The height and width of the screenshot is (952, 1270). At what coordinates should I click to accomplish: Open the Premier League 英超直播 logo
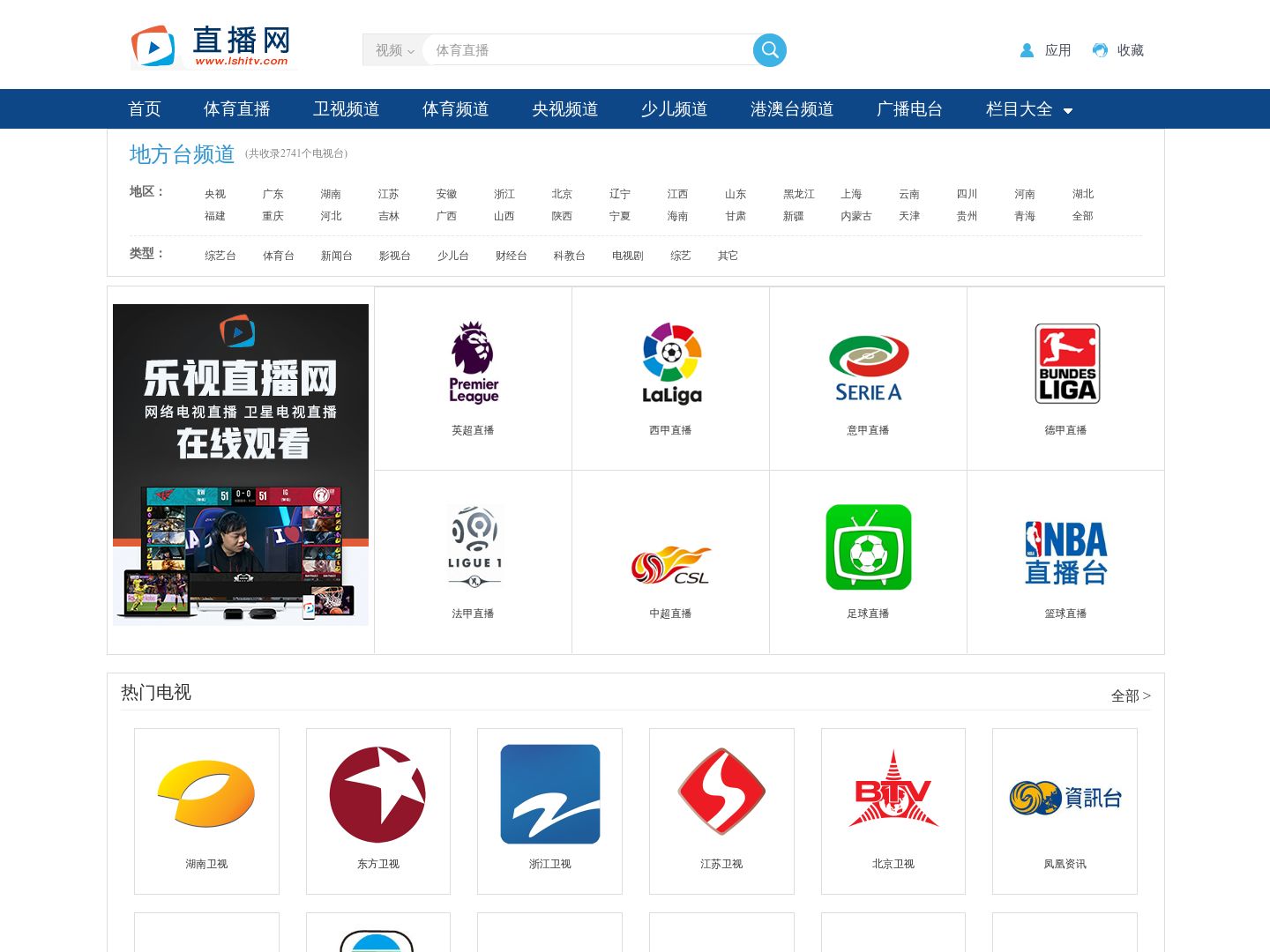(474, 362)
